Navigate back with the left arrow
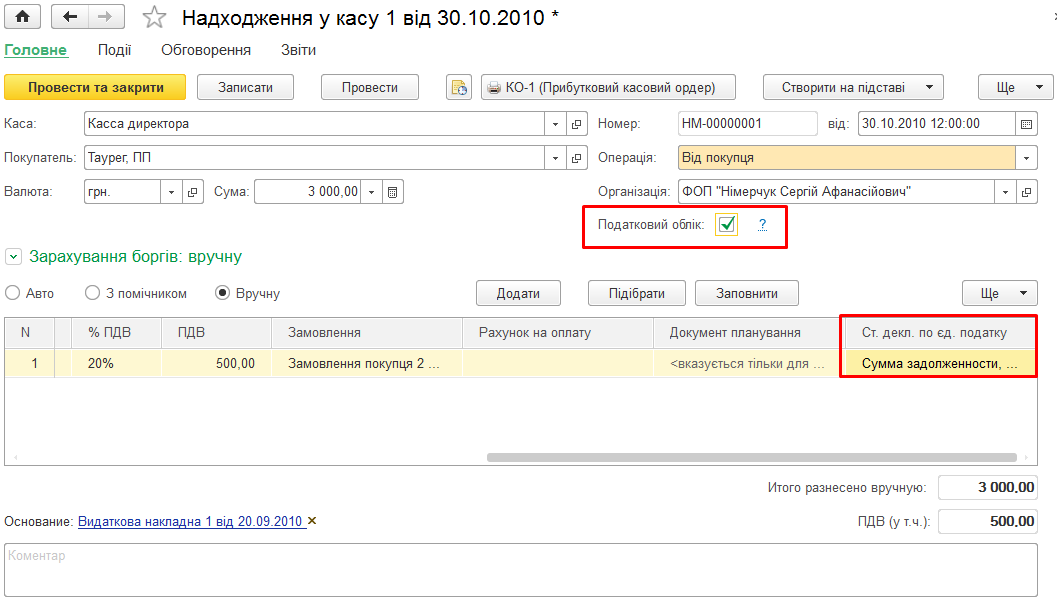1057x602 pixels. pos(70,17)
